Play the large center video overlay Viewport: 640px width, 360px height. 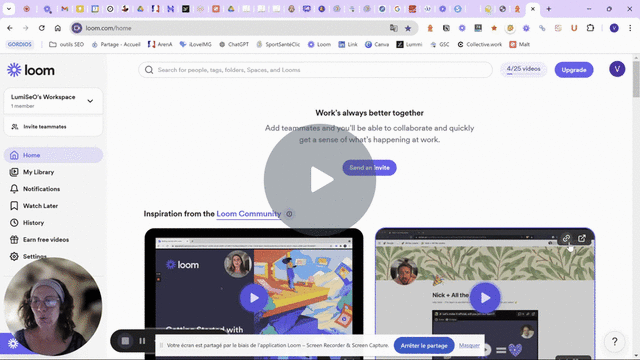point(320,180)
